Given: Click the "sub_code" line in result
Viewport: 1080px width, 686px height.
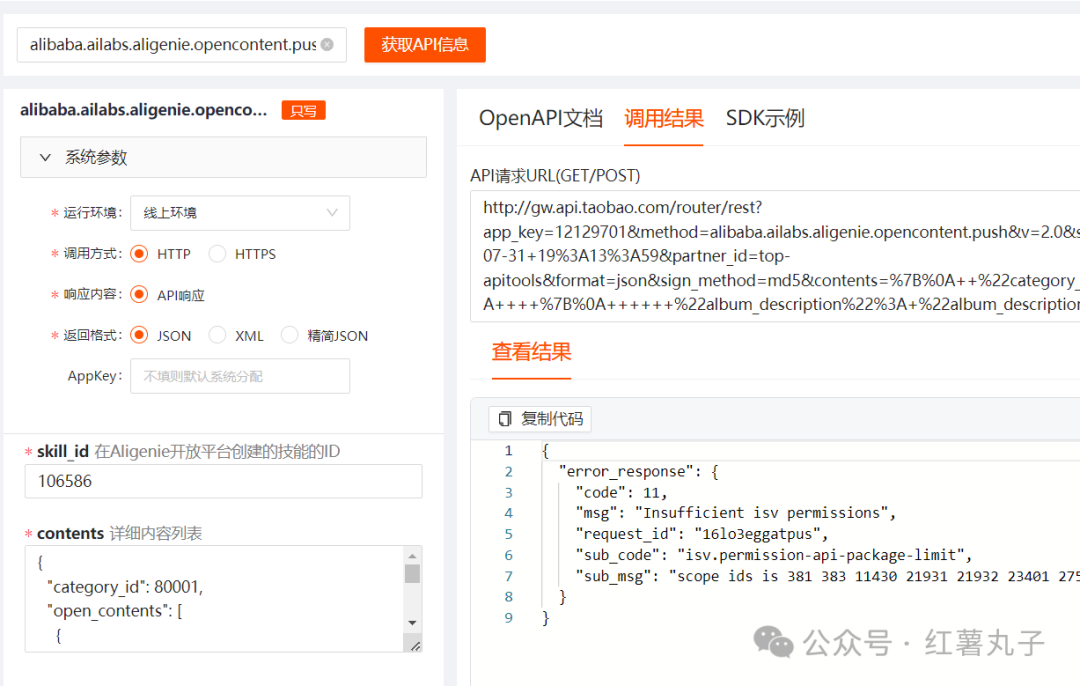Looking at the screenshot, I should pos(773,555).
